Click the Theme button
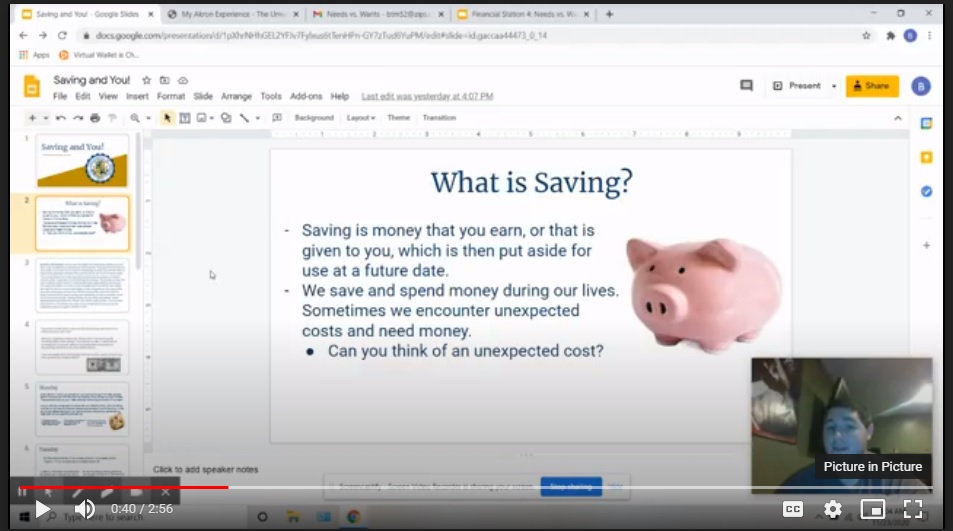The width and height of the screenshot is (953, 531). [x=399, y=118]
